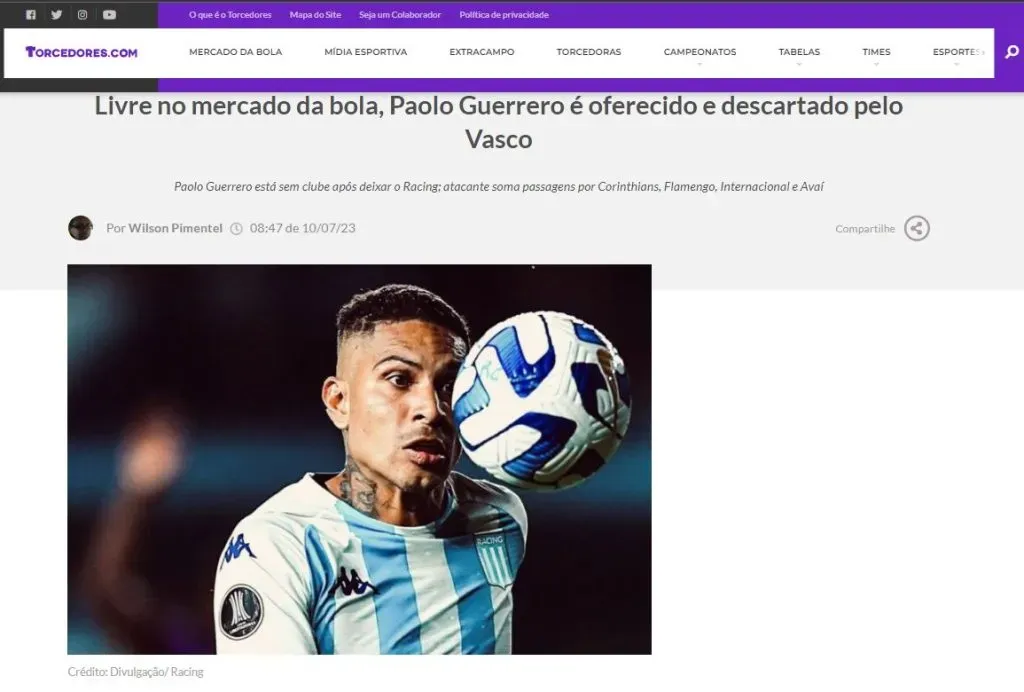Image resolution: width=1024 pixels, height=692 pixels.
Task: Expand the Esportes dropdown menu
Action: pyautogui.click(x=957, y=52)
